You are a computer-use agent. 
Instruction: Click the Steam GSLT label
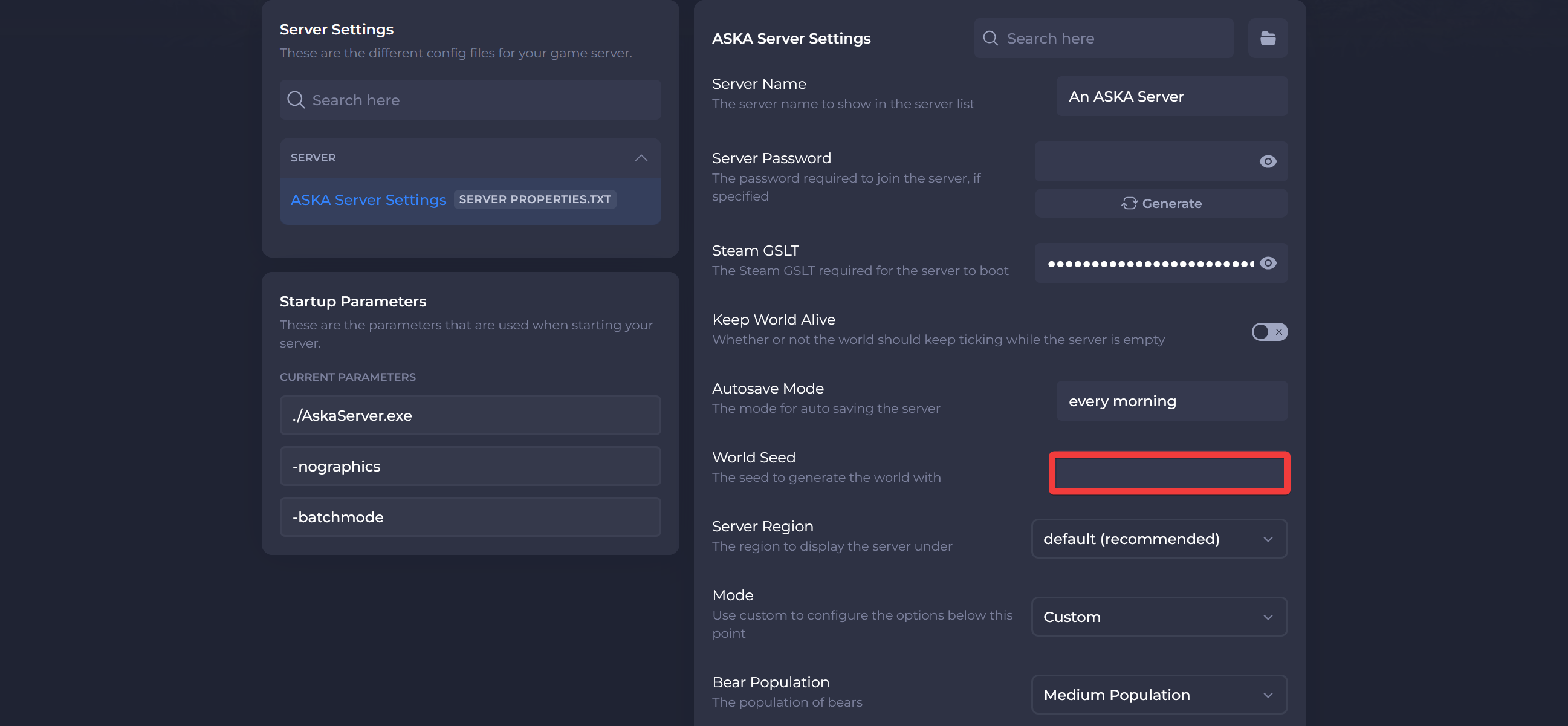coord(756,251)
